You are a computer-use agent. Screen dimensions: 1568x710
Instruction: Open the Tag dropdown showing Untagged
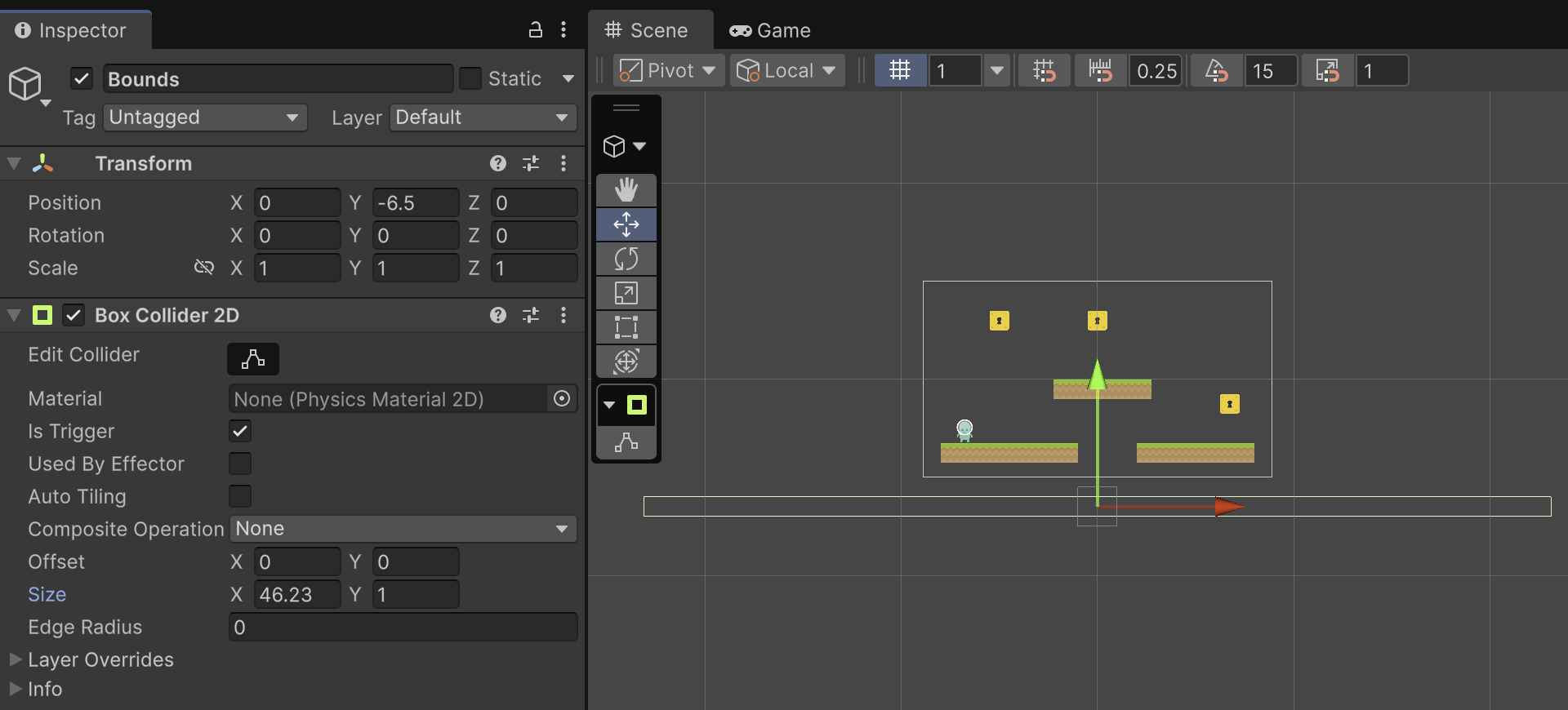(205, 118)
